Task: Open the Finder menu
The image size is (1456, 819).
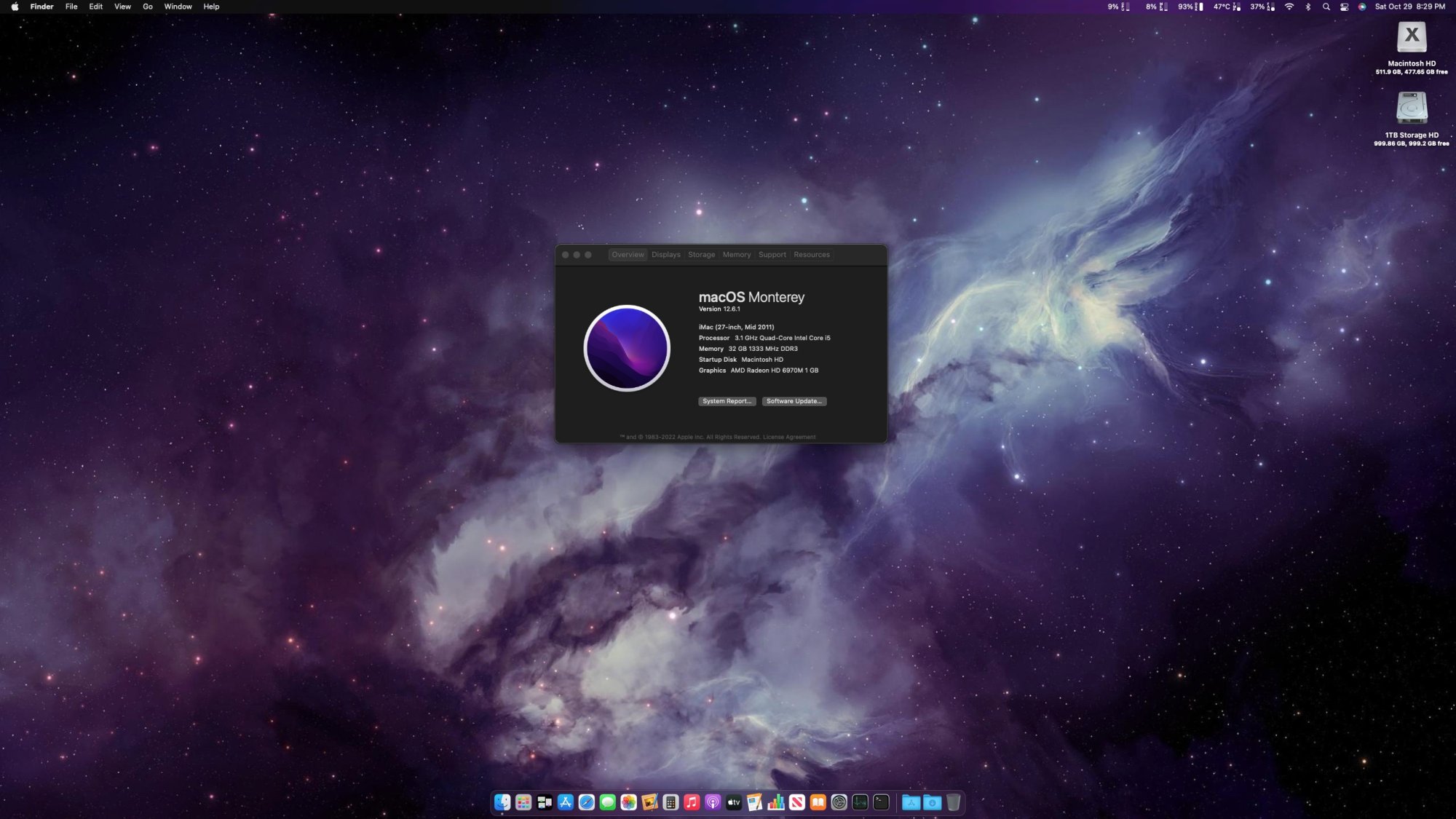Action: click(41, 7)
